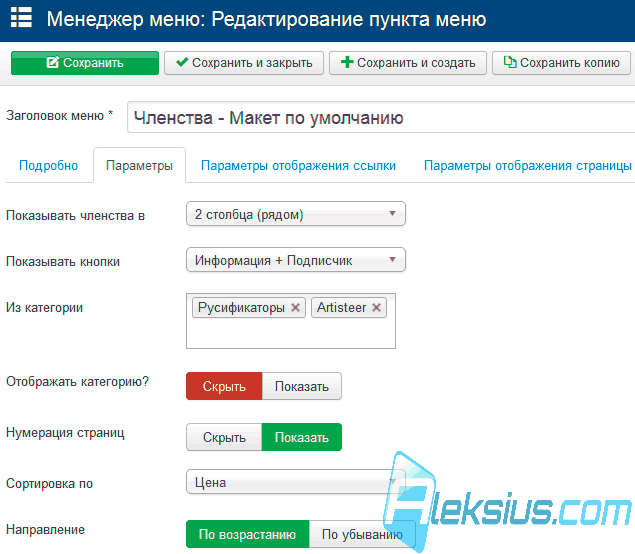Select the Параметры tab
This screenshot has width=635, height=554.
pyautogui.click(x=139, y=166)
